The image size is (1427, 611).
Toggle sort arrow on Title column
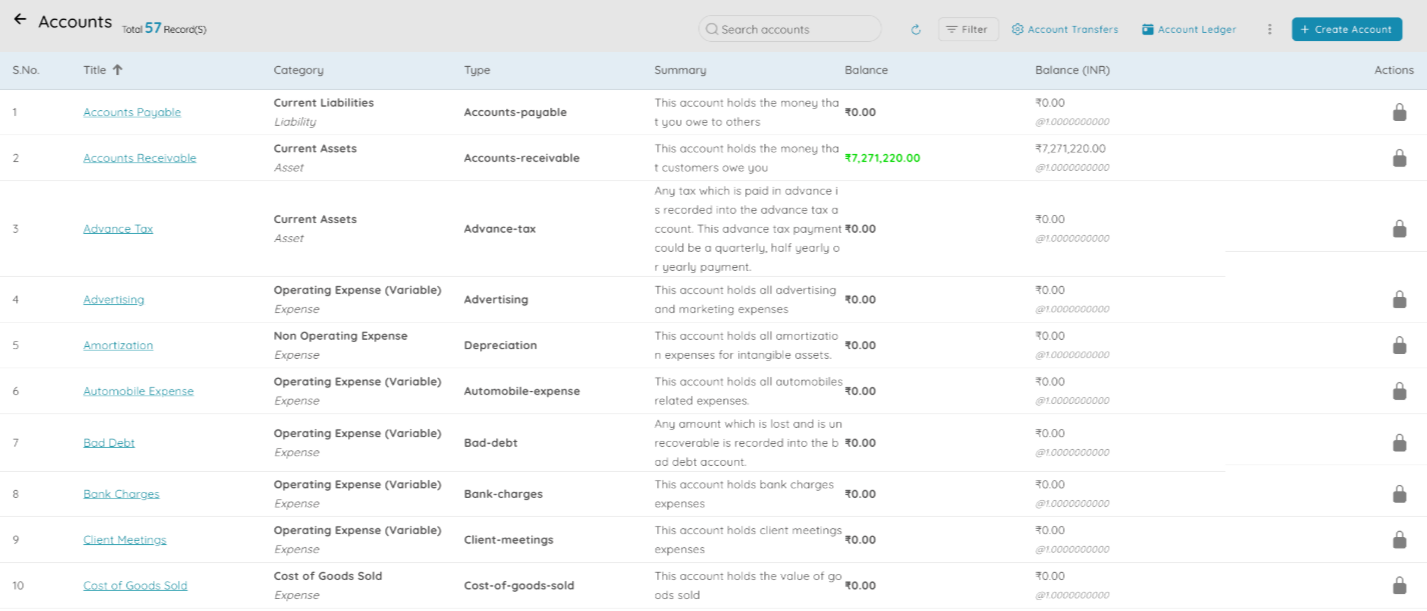117,70
